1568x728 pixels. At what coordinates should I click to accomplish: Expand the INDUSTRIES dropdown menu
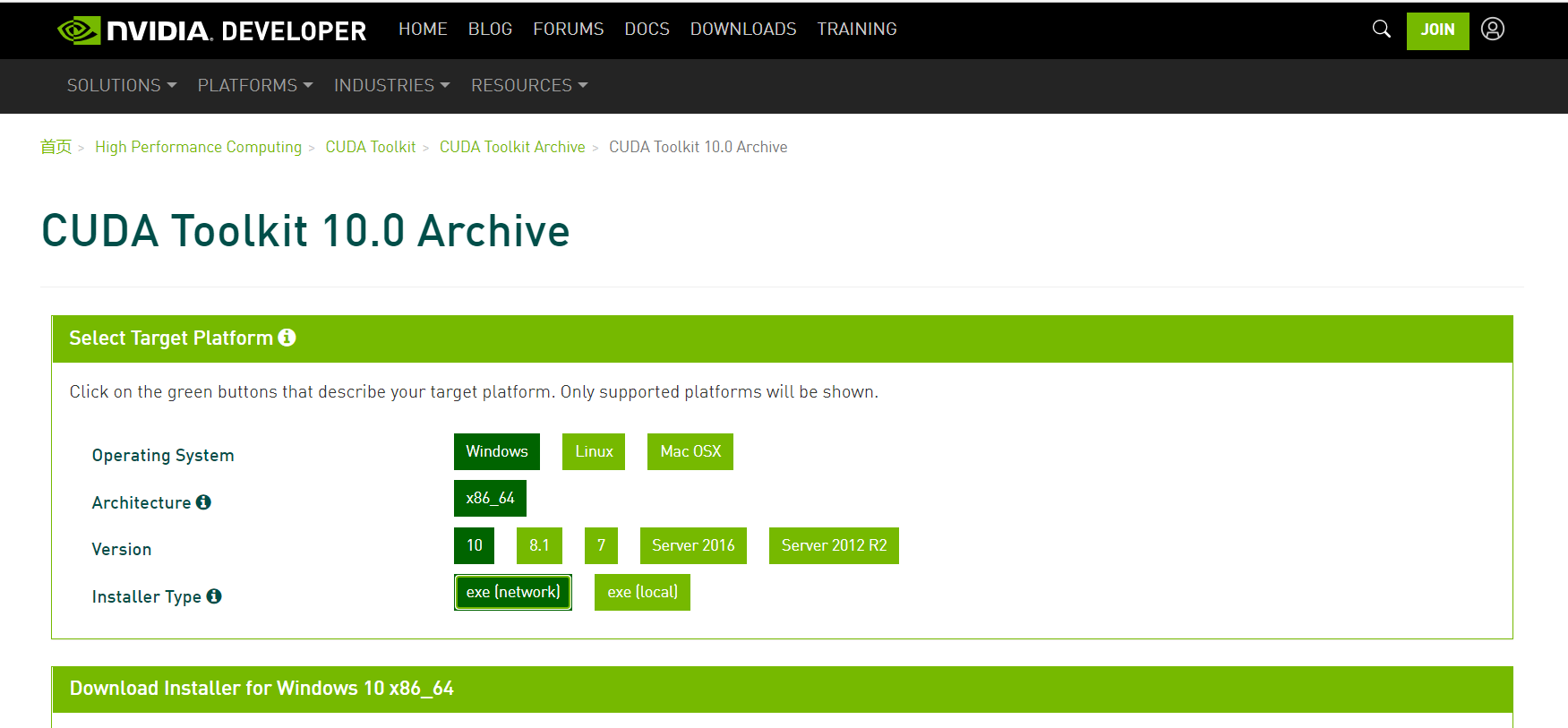[x=391, y=85]
